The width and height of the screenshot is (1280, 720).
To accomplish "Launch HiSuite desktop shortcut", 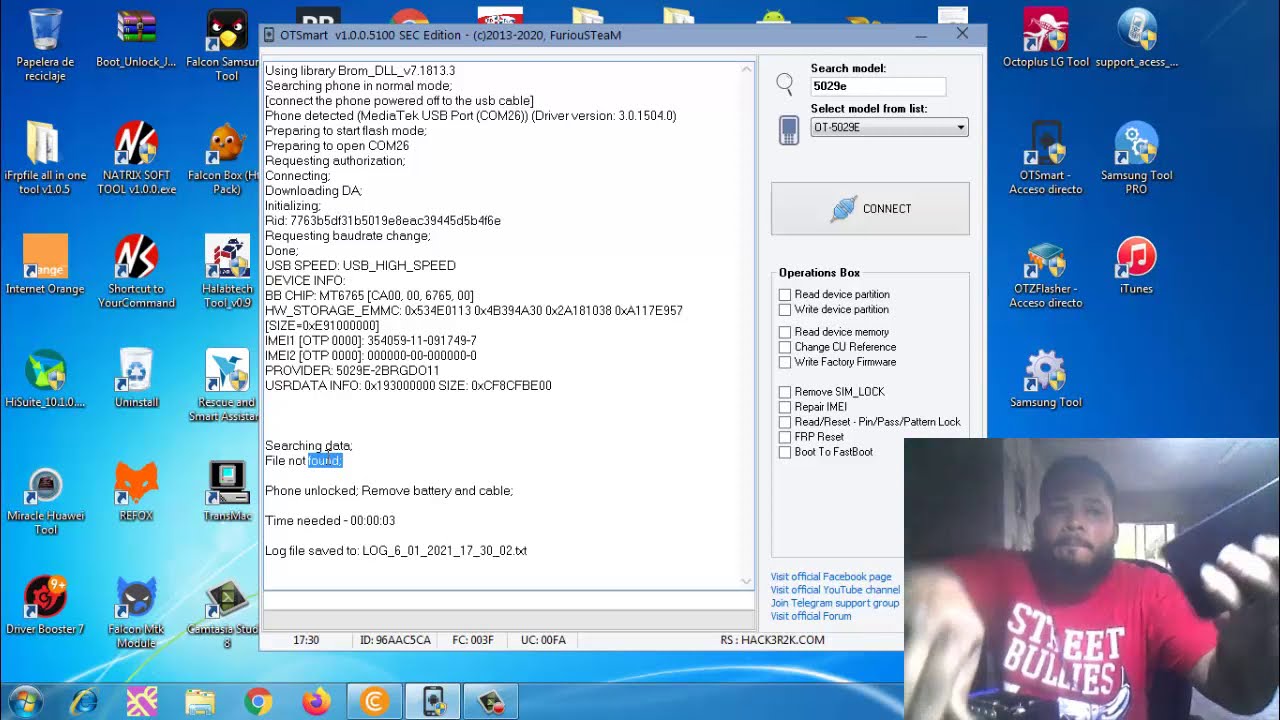I will pos(45,378).
